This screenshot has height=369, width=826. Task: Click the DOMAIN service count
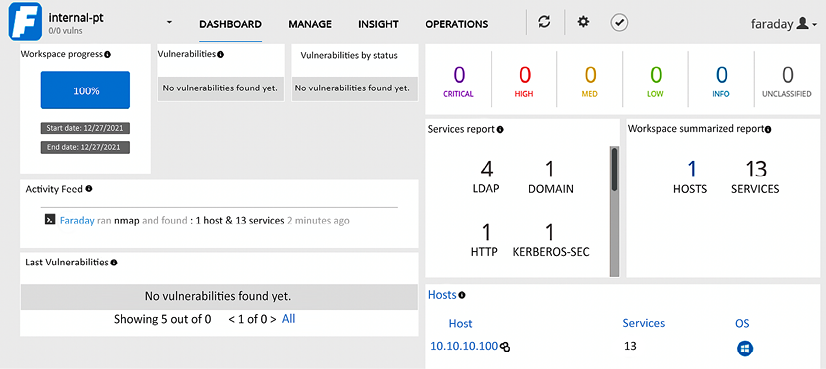coord(550,177)
